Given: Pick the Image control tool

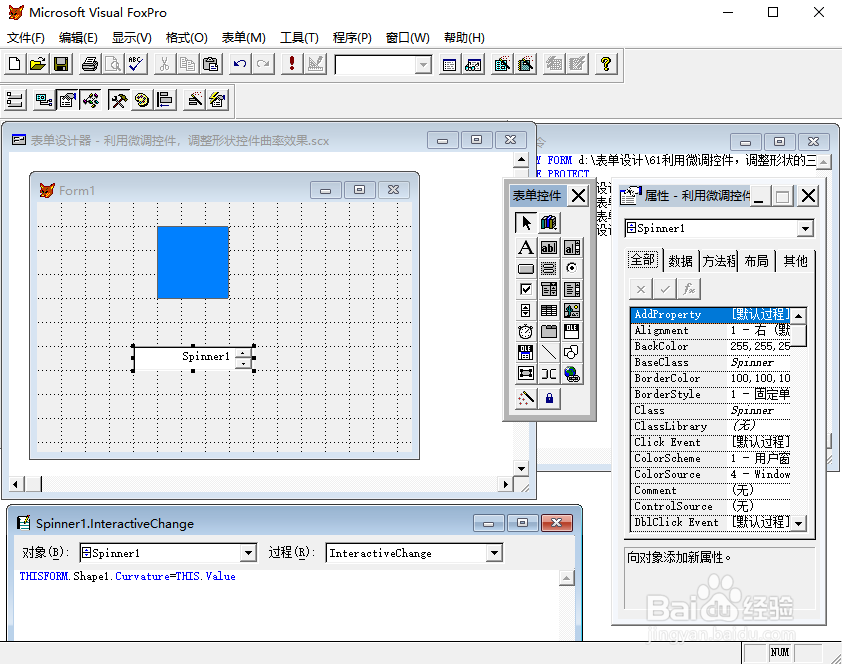Looking at the screenshot, I should click(x=572, y=310).
